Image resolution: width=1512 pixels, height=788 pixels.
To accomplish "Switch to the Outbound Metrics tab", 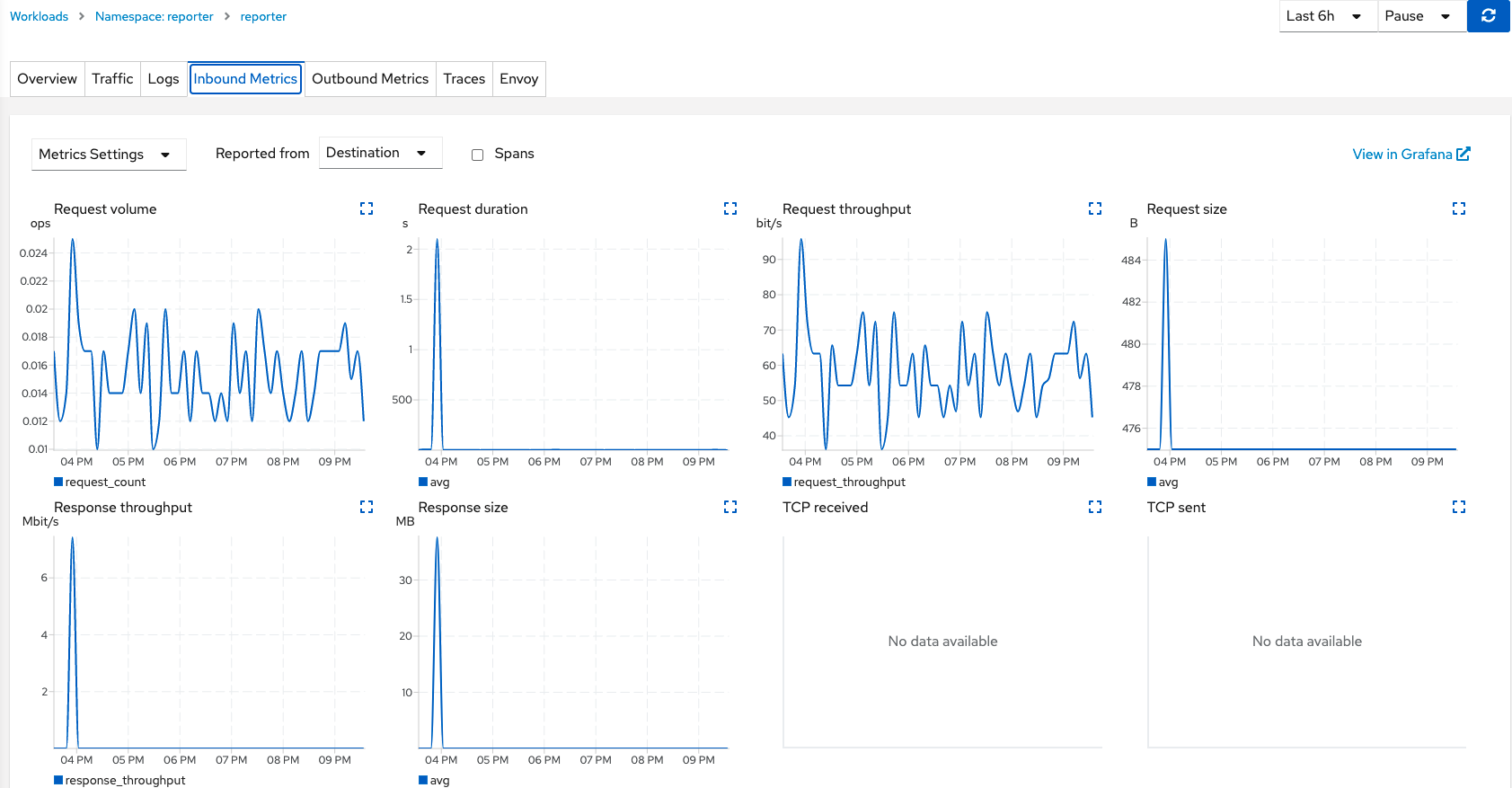I will tap(370, 79).
